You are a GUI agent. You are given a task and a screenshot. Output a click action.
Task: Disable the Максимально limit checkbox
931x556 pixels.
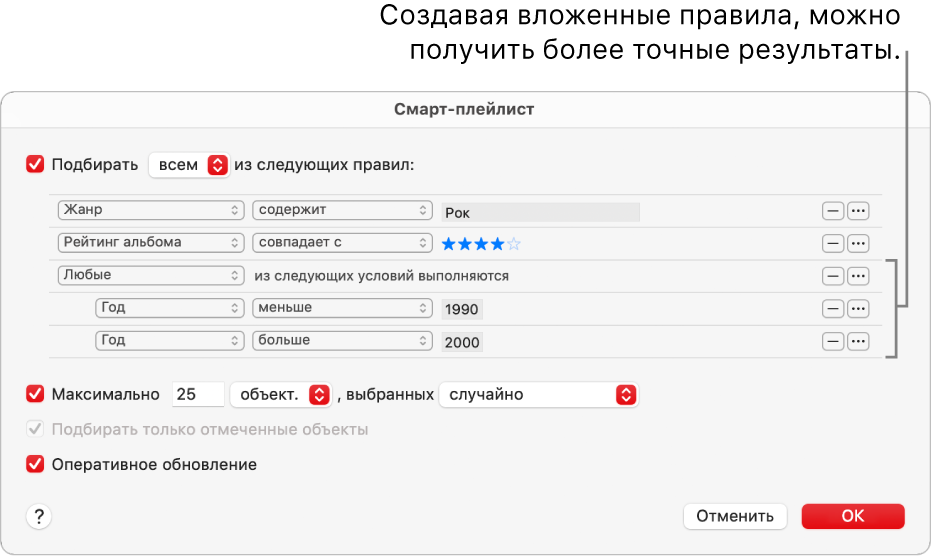[36, 394]
